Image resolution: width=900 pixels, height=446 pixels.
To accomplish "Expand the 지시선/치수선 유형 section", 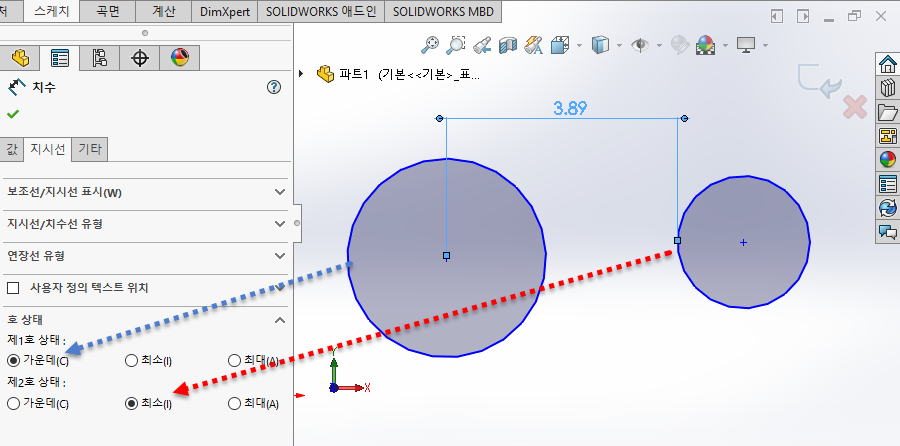I will pyautogui.click(x=279, y=224).
